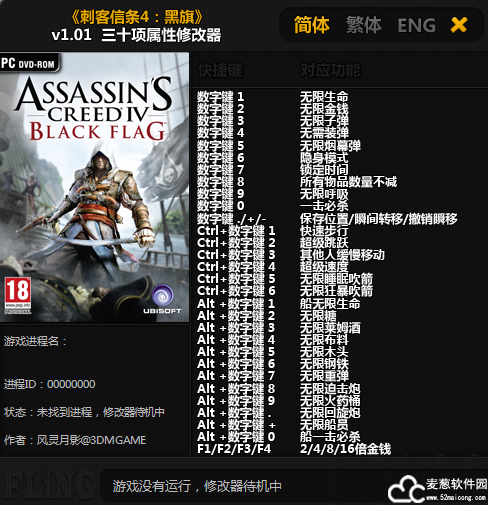Select the 一击必杀 cheat entry
This screenshot has width=488, height=505.
coord(324,206)
